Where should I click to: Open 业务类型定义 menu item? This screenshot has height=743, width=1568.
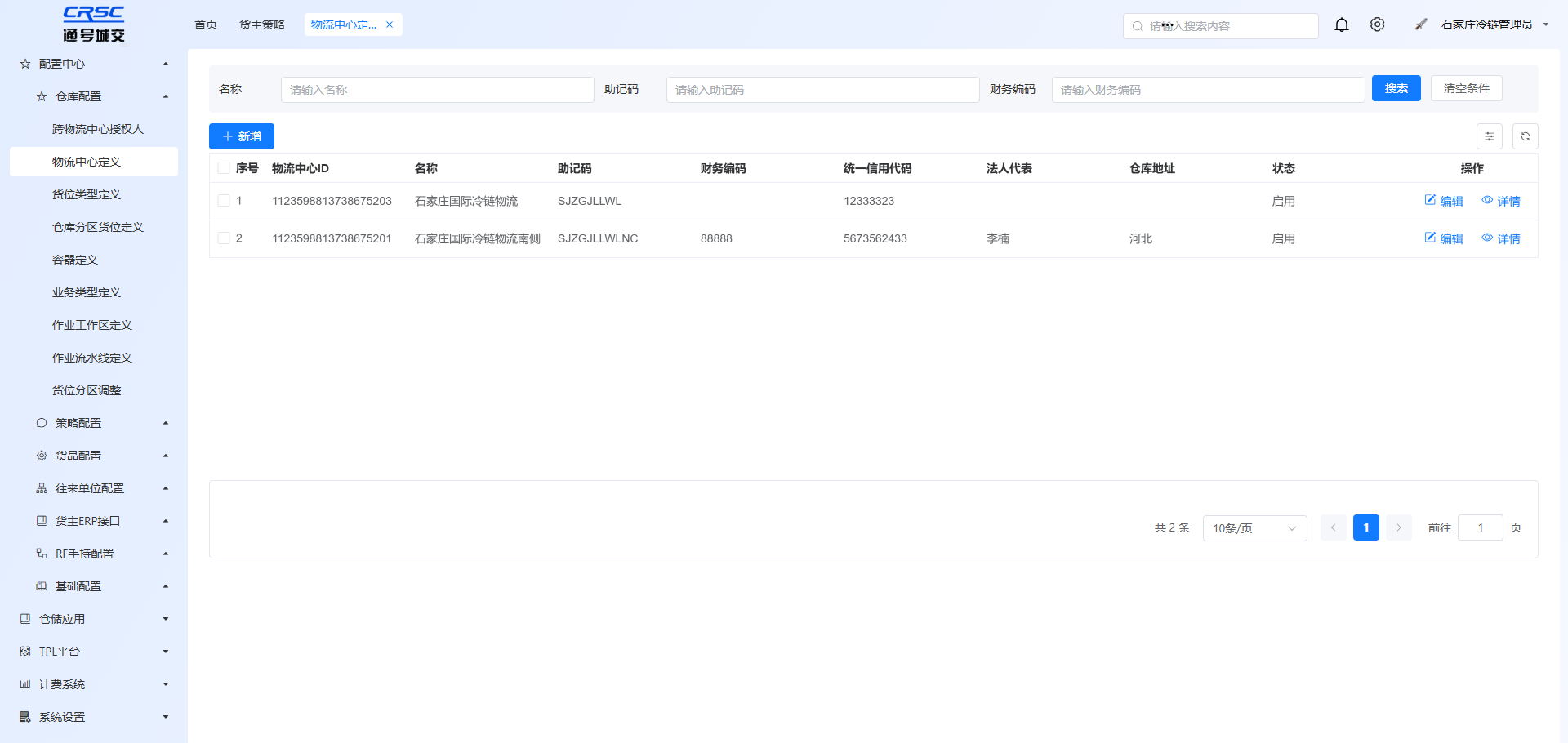(x=94, y=292)
